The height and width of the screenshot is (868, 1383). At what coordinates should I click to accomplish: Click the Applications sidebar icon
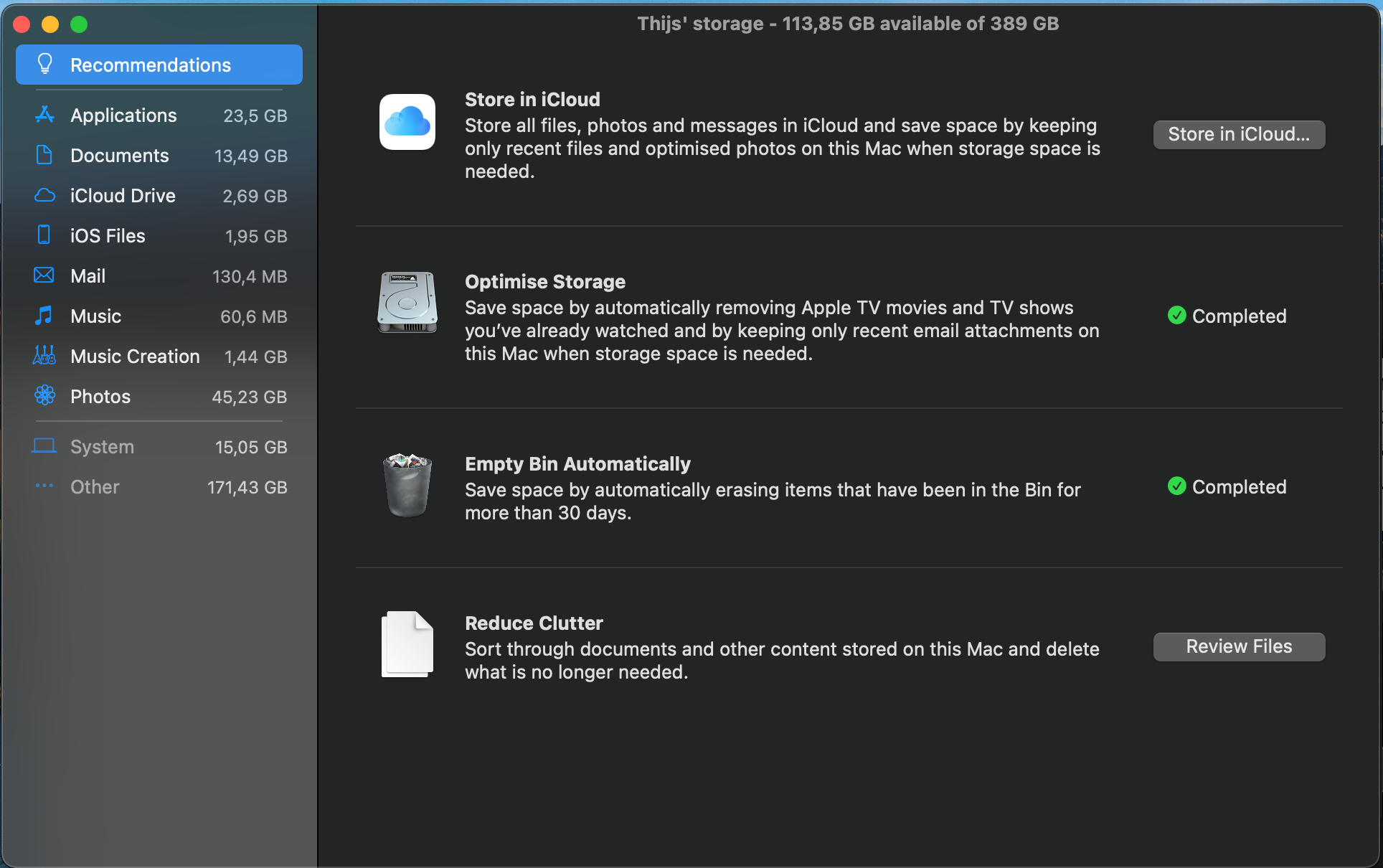coord(44,115)
